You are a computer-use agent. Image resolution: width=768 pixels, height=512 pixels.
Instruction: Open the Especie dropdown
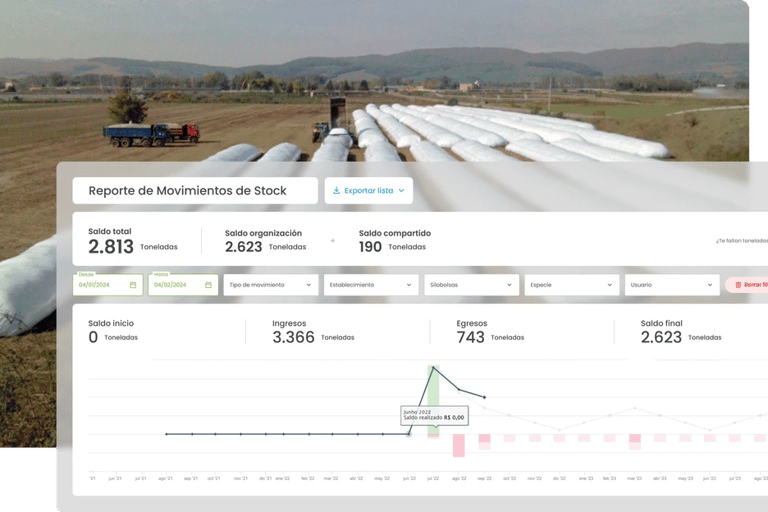click(x=572, y=285)
